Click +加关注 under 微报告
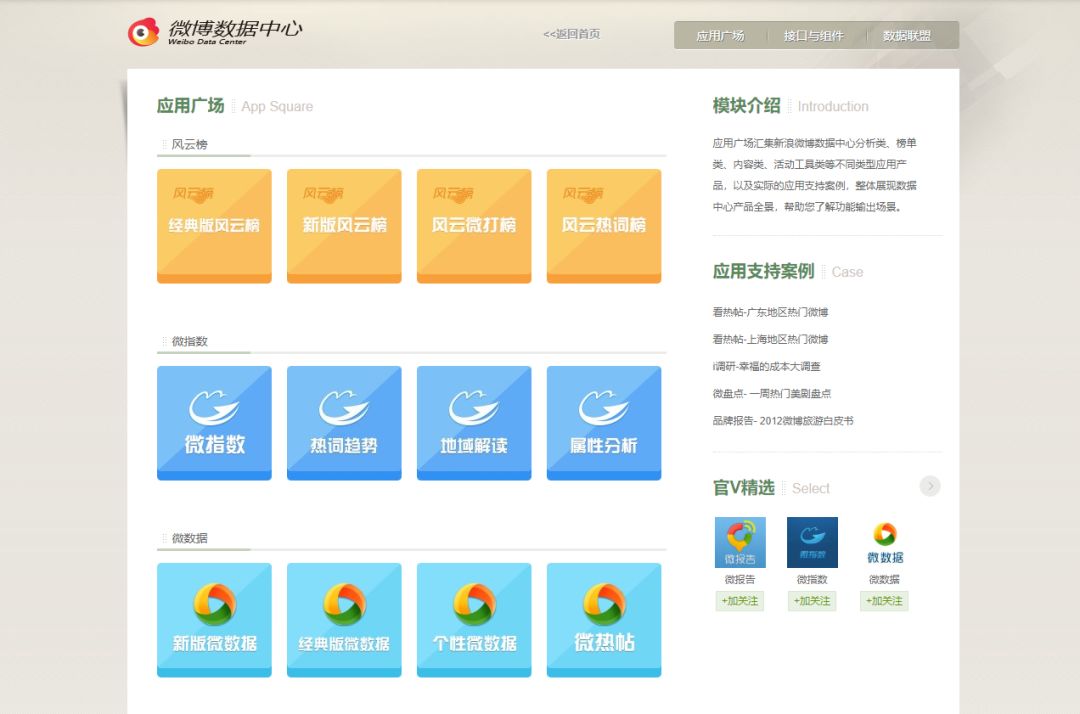 739,601
